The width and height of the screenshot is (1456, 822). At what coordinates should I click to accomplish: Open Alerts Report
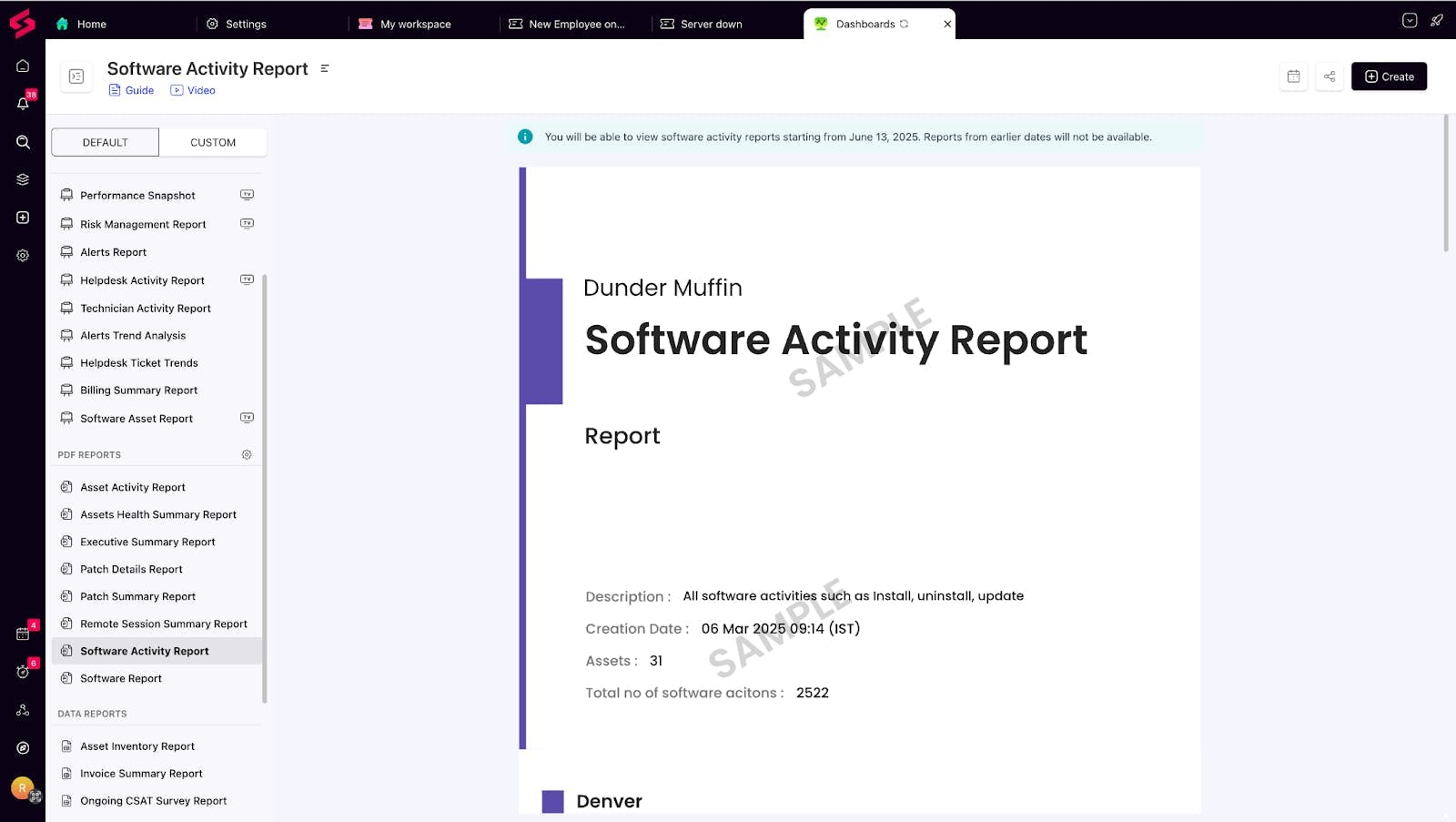(x=113, y=253)
